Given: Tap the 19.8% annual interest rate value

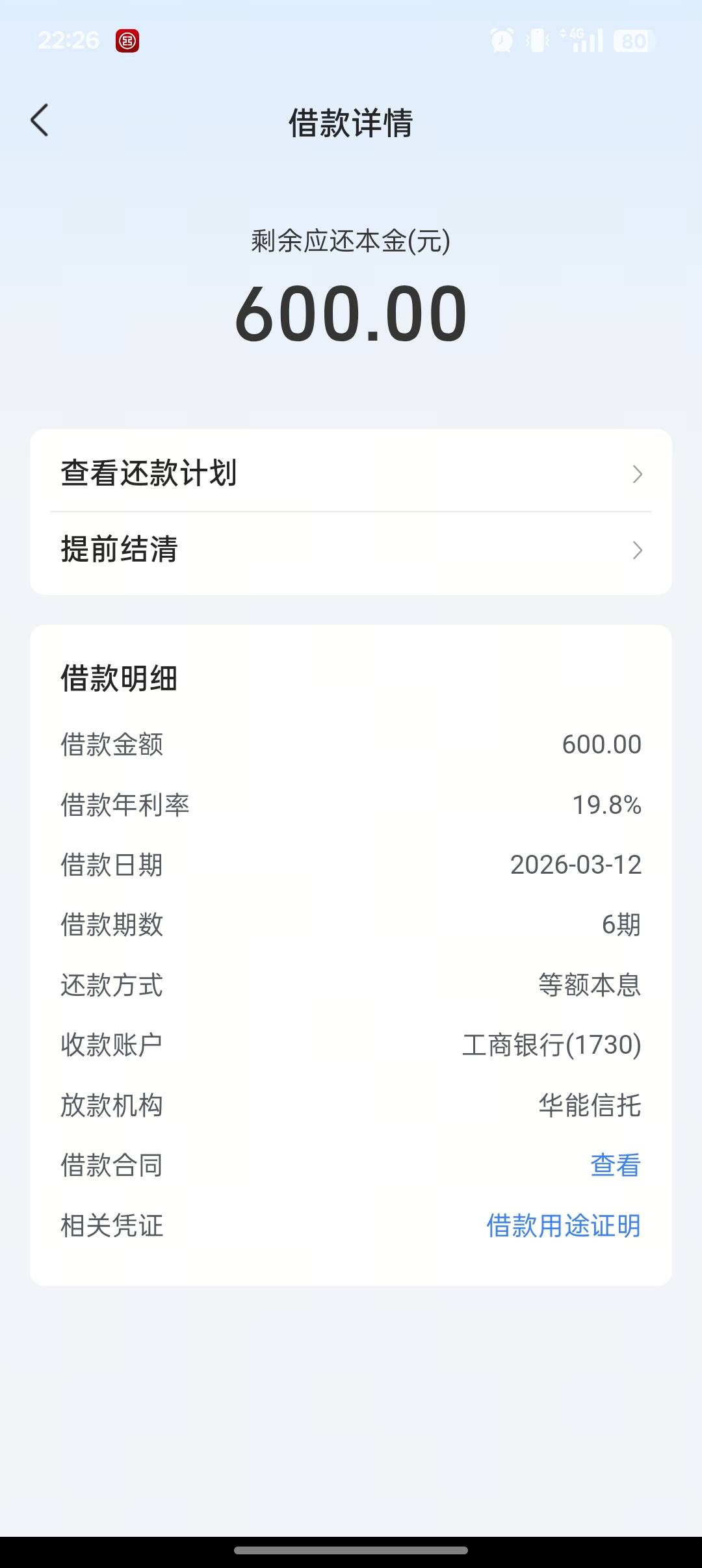Looking at the screenshot, I should coord(606,805).
